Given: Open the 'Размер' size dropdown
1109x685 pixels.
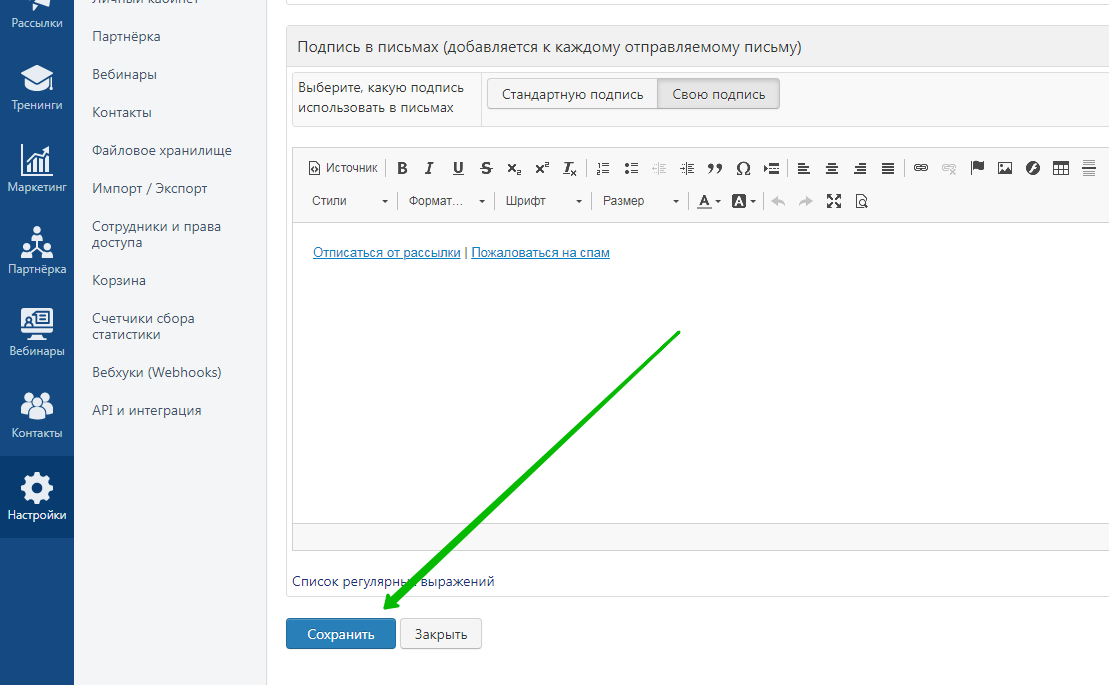Looking at the screenshot, I should pos(640,201).
